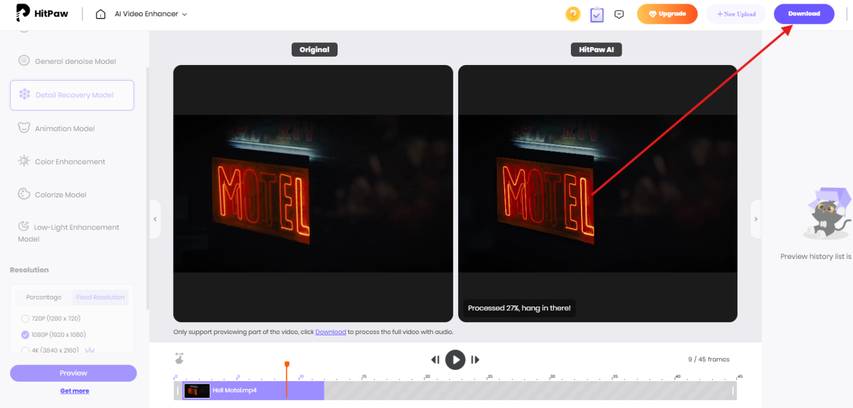Click the 9 / 45 frames counter
Viewport: 853px width, 408px height.
(x=710, y=360)
